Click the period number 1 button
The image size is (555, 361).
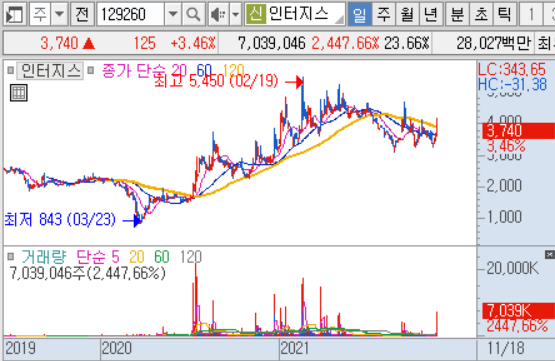[531, 15]
